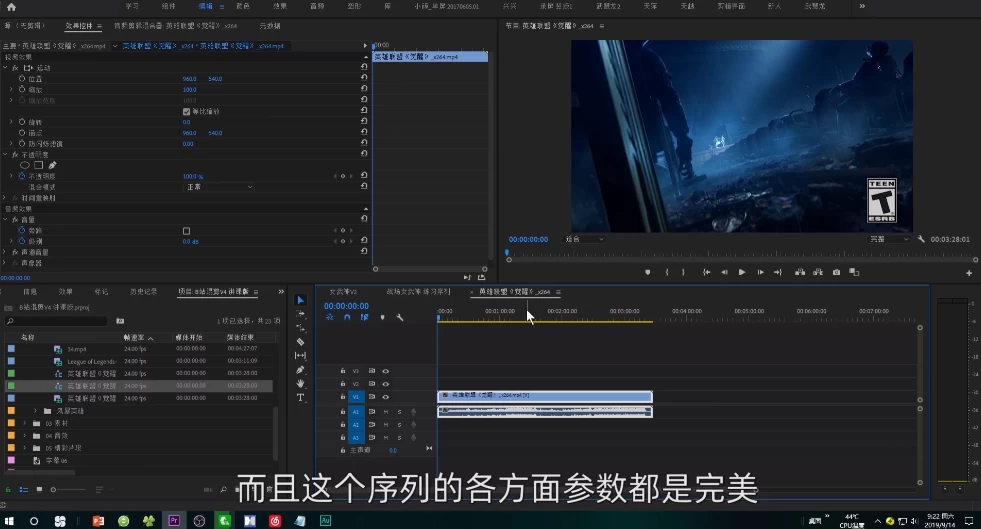
Task: Click the Home icon at top left
Action: (x=11, y=6)
